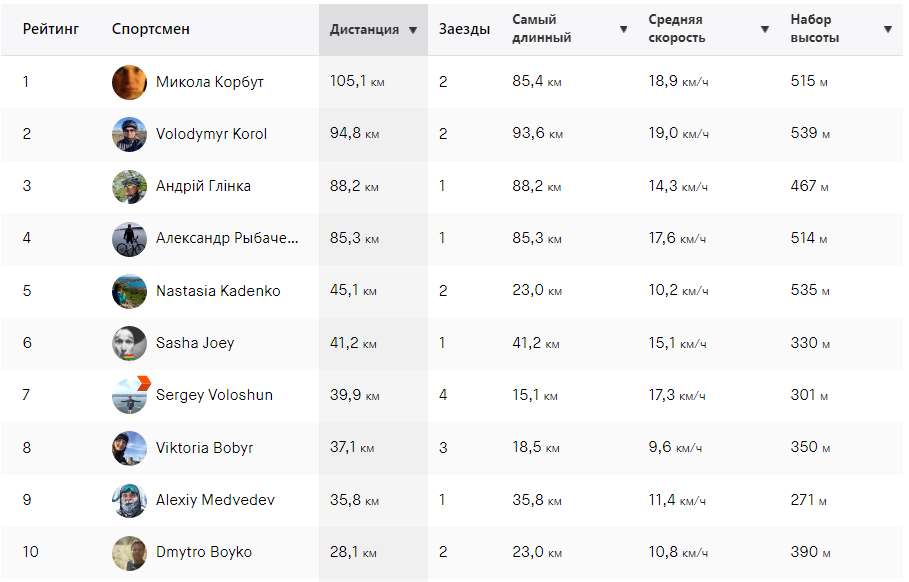Image resolution: width=909 pixels, height=582 pixels.
Task: Open Dmytro Boyko's avatar picture
Action: tap(129, 552)
